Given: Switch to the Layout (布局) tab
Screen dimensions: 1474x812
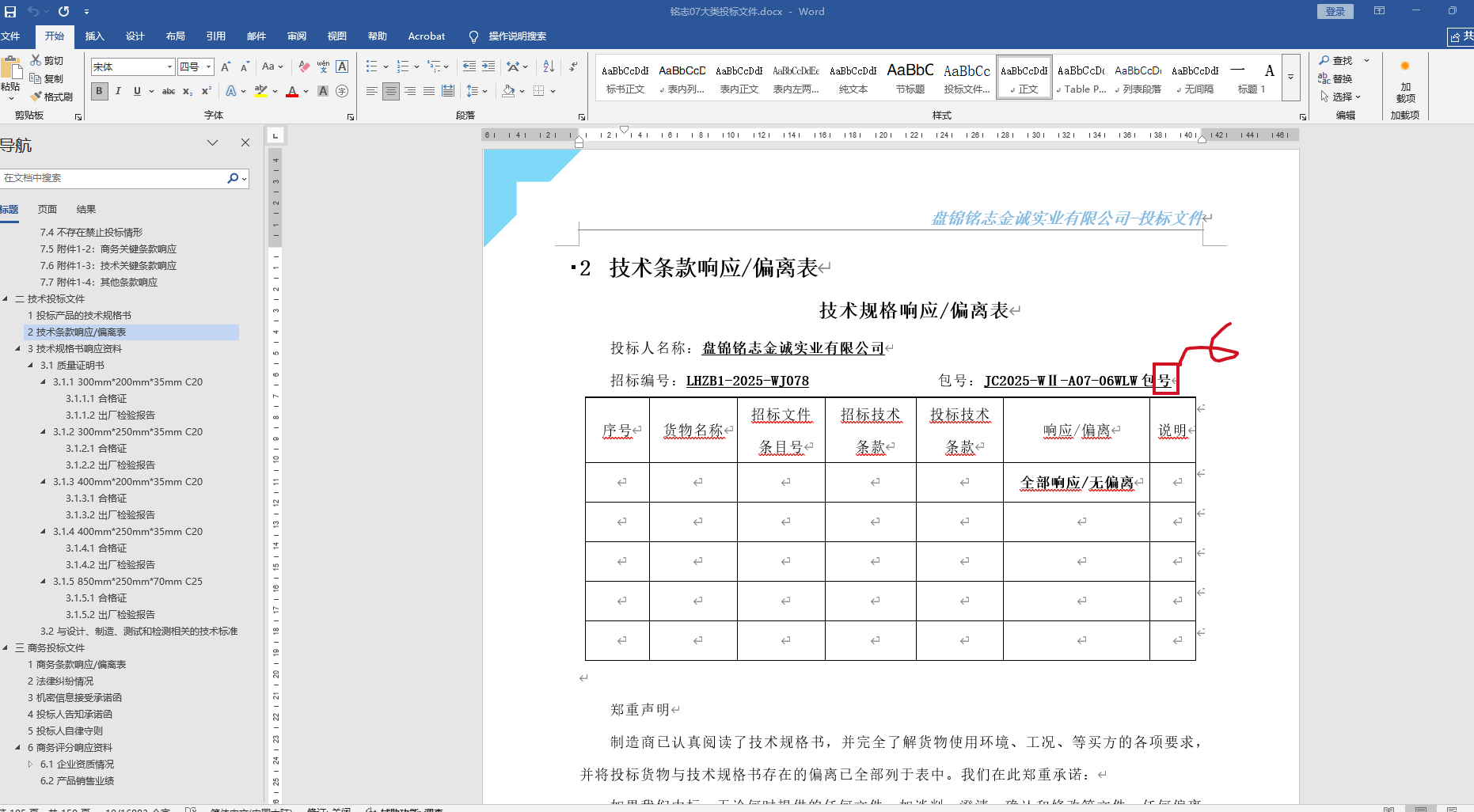Looking at the screenshot, I should click(175, 36).
